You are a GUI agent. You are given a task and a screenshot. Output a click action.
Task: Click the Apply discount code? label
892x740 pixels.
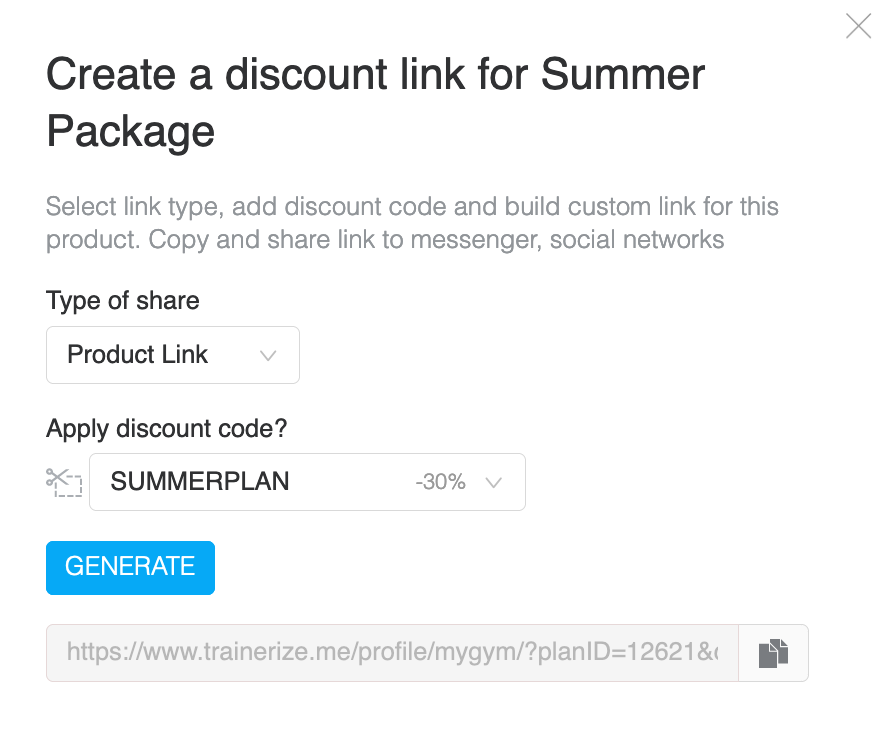click(x=167, y=428)
